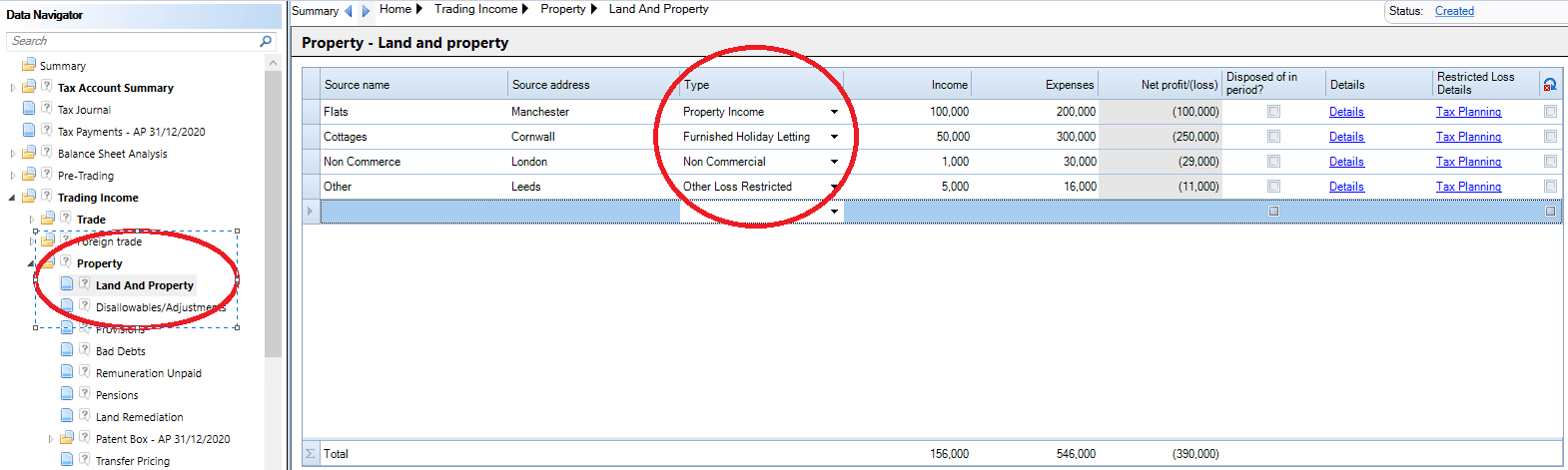1568x470 pixels.
Task: Open the Type dropdown for Non Commerce row
Action: click(x=834, y=162)
